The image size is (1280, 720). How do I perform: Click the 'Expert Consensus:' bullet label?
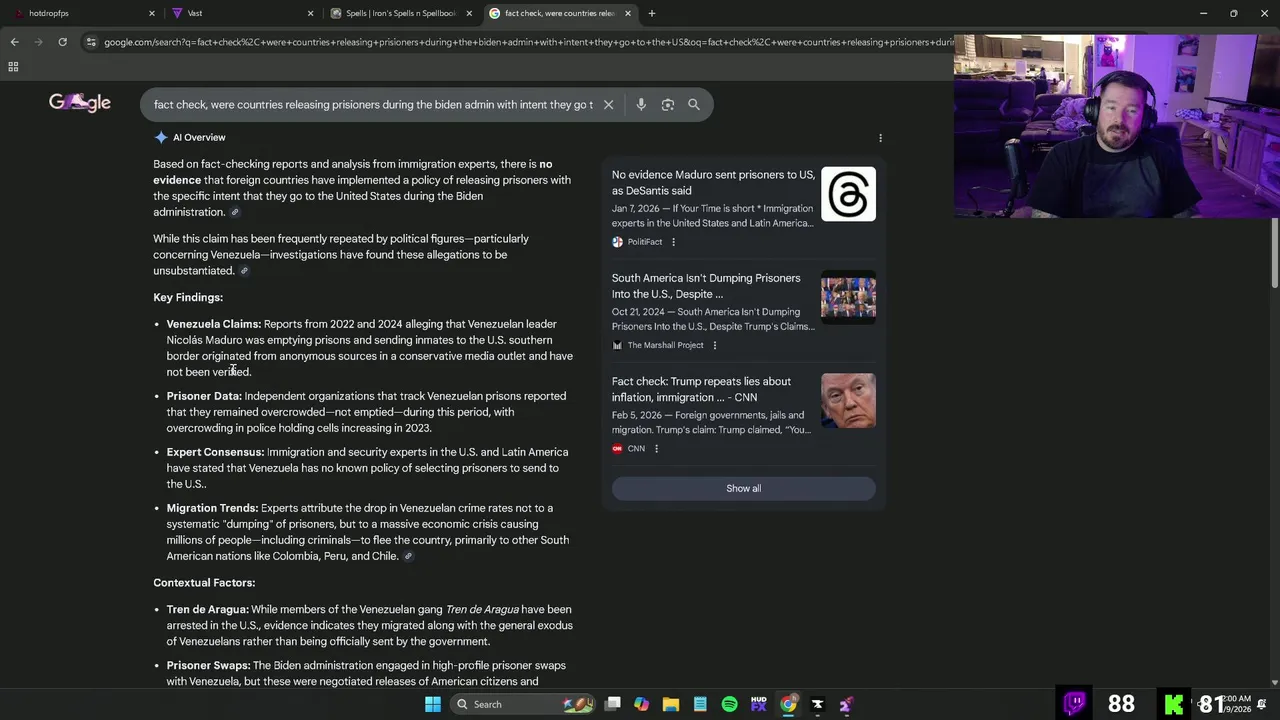215,452
